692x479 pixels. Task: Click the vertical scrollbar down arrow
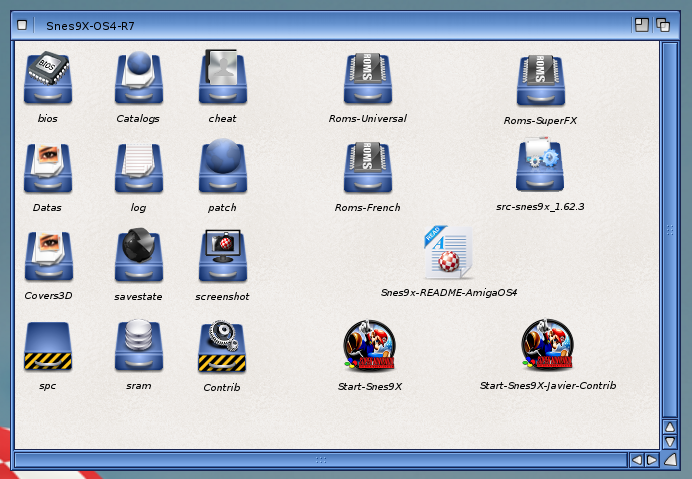[x=670, y=442]
